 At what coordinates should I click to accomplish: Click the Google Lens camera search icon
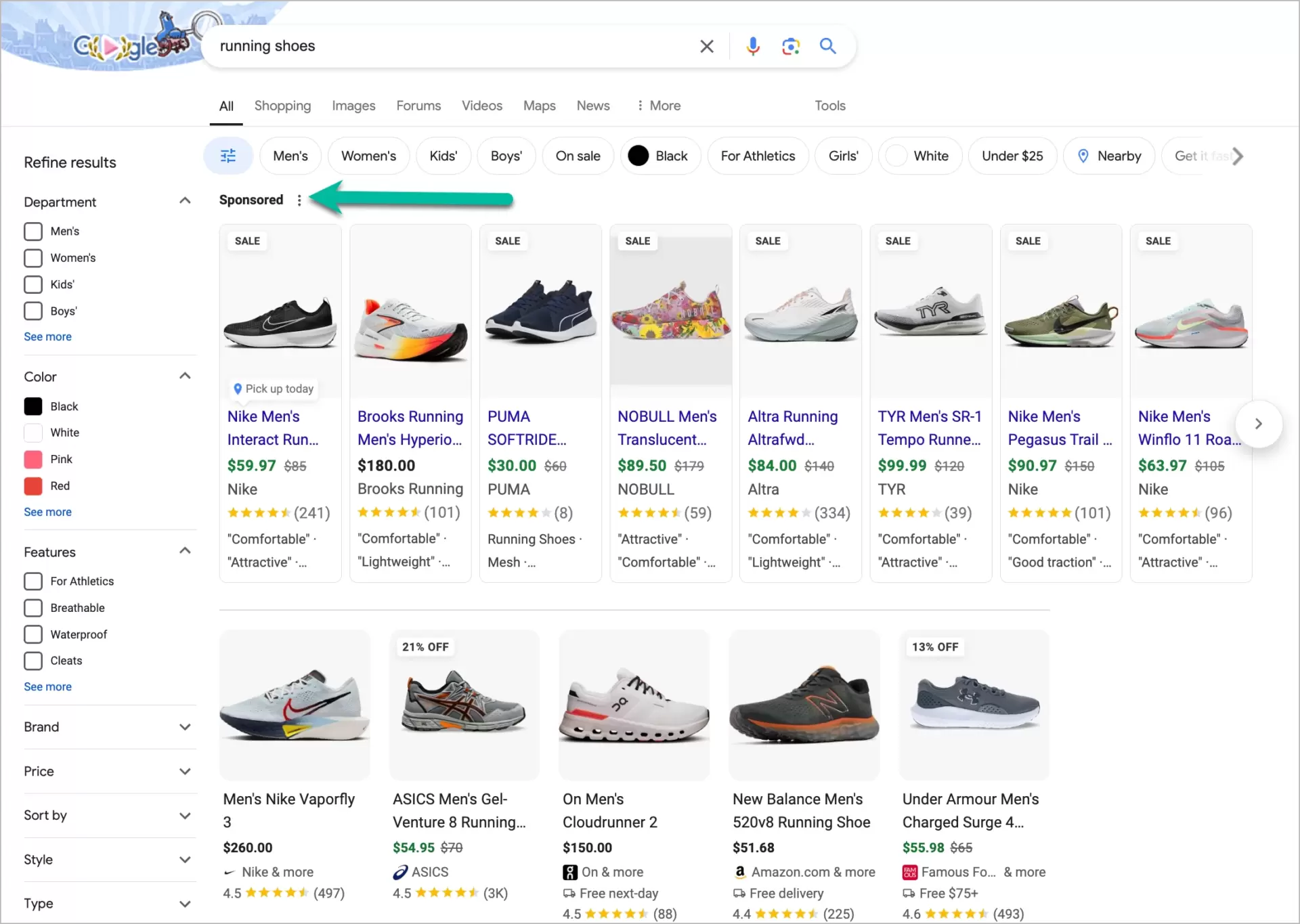point(791,46)
